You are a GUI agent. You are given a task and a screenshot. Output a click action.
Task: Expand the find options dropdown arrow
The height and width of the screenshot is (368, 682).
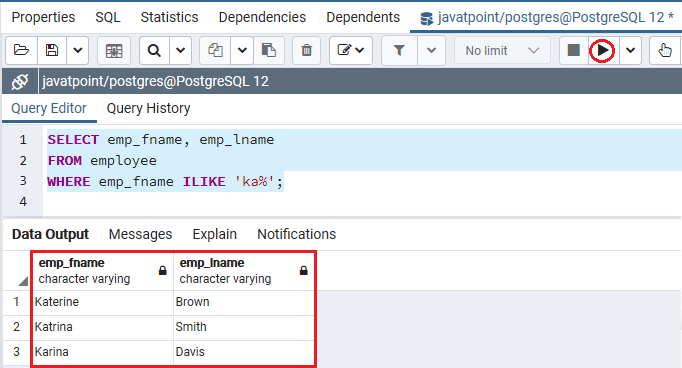(x=181, y=50)
